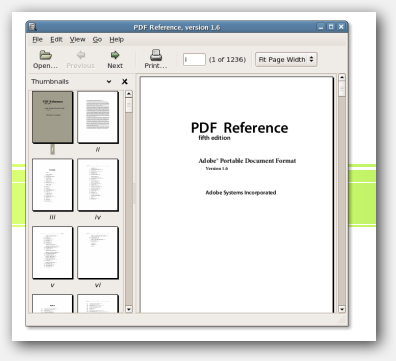Select the page iv thumbnail
The image size is (396, 361).
click(98, 185)
